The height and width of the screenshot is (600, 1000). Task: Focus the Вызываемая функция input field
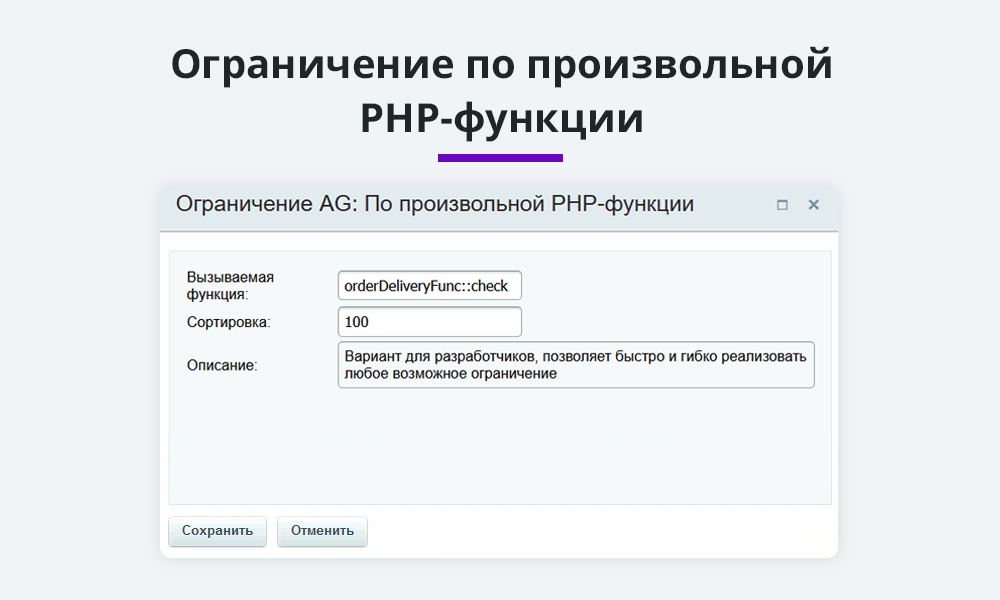pyautogui.click(x=429, y=286)
